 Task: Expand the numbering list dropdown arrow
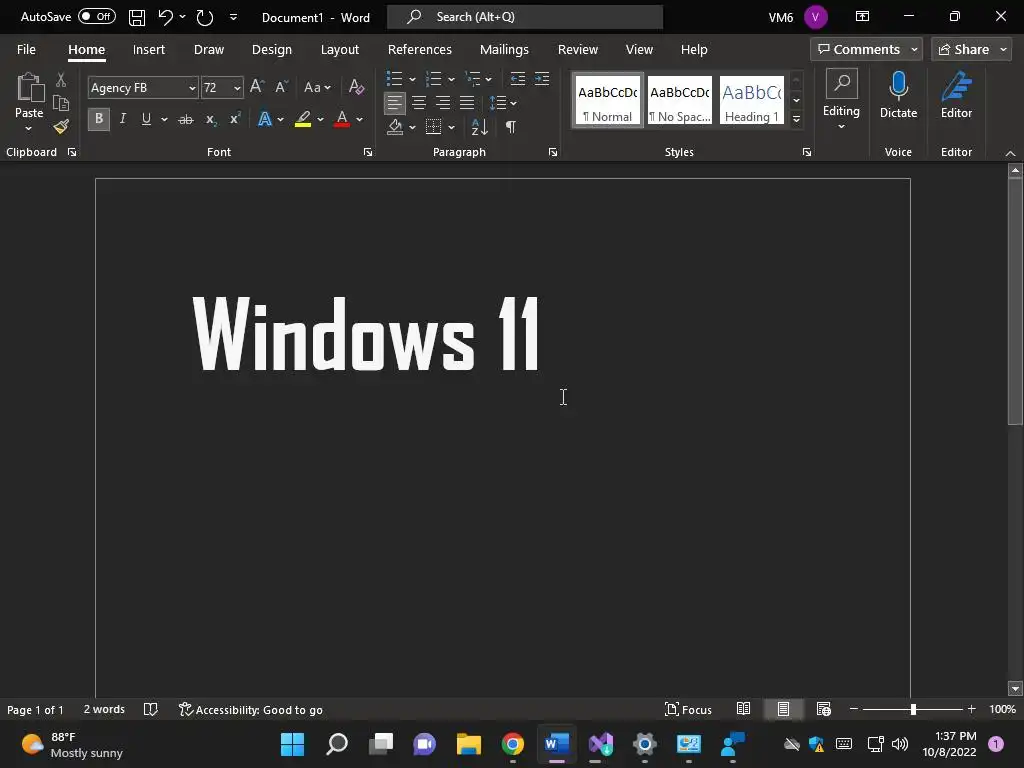tap(451, 80)
